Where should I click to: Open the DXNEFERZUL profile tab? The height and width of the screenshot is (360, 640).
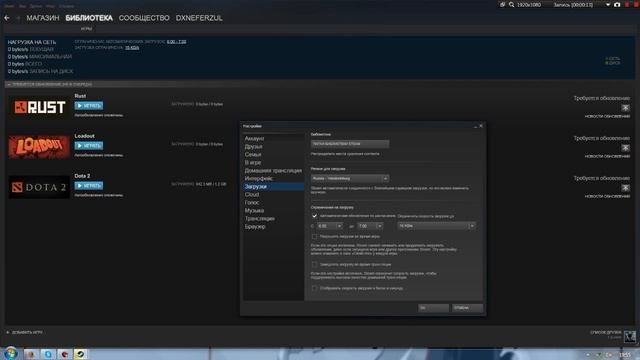(x=199, y=18)
